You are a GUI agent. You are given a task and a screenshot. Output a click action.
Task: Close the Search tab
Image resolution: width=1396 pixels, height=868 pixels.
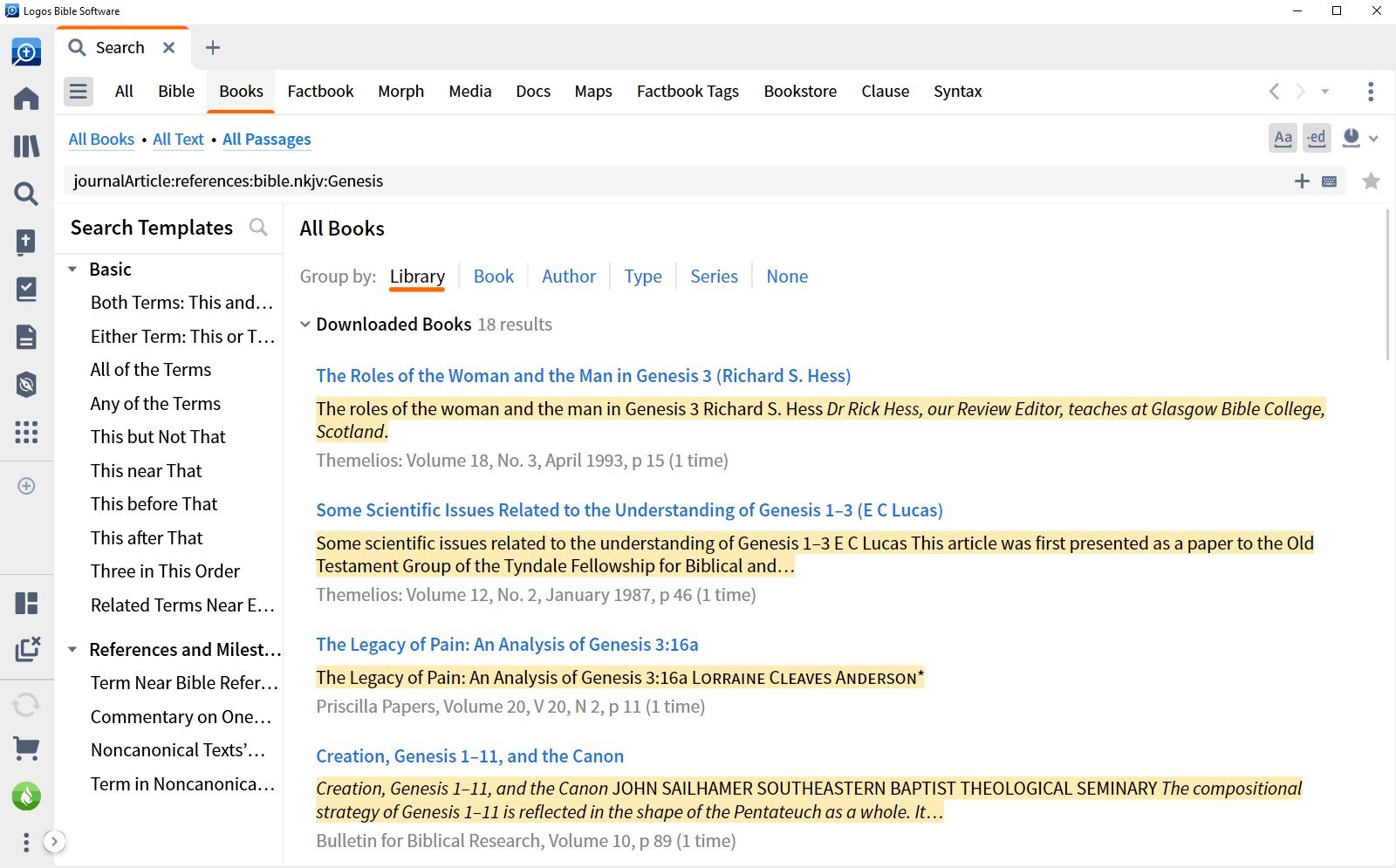(x=168, y=48)
